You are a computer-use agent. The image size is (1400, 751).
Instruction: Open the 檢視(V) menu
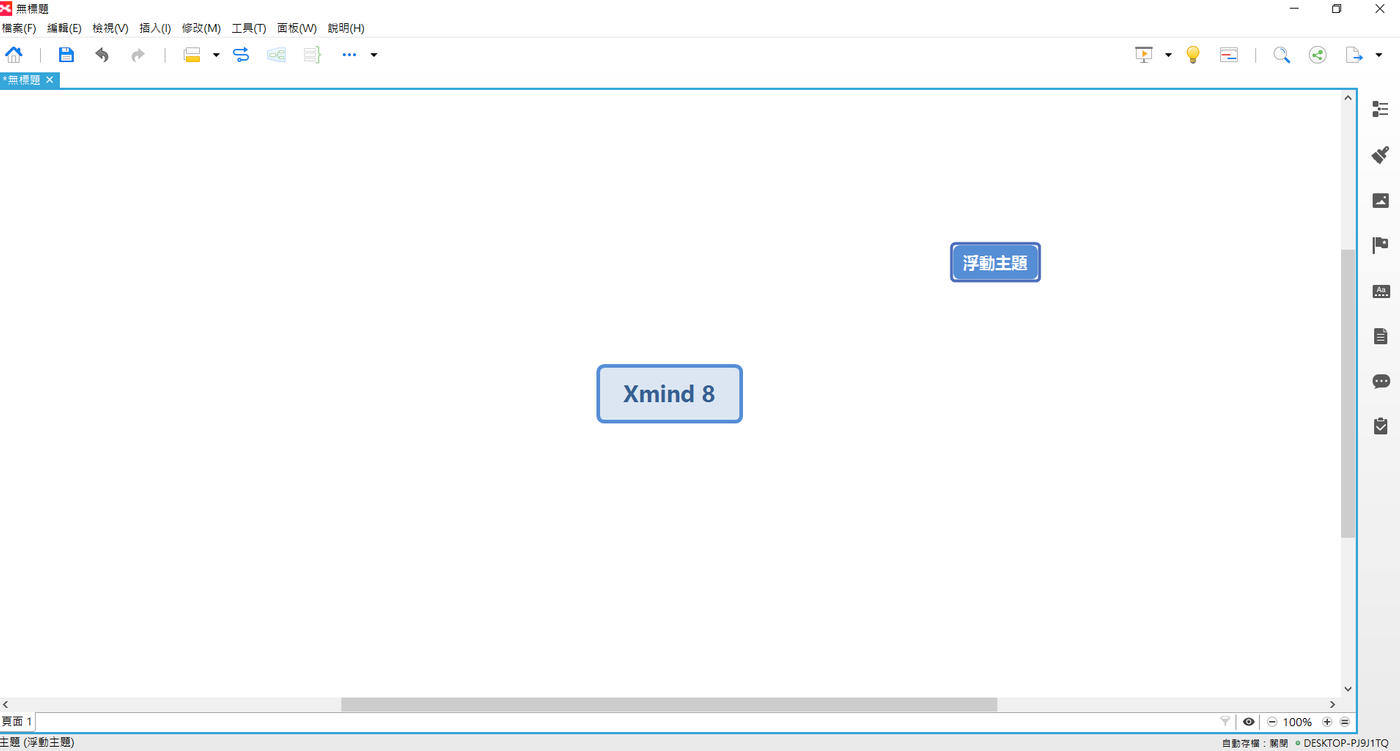[x=110, y=28]
